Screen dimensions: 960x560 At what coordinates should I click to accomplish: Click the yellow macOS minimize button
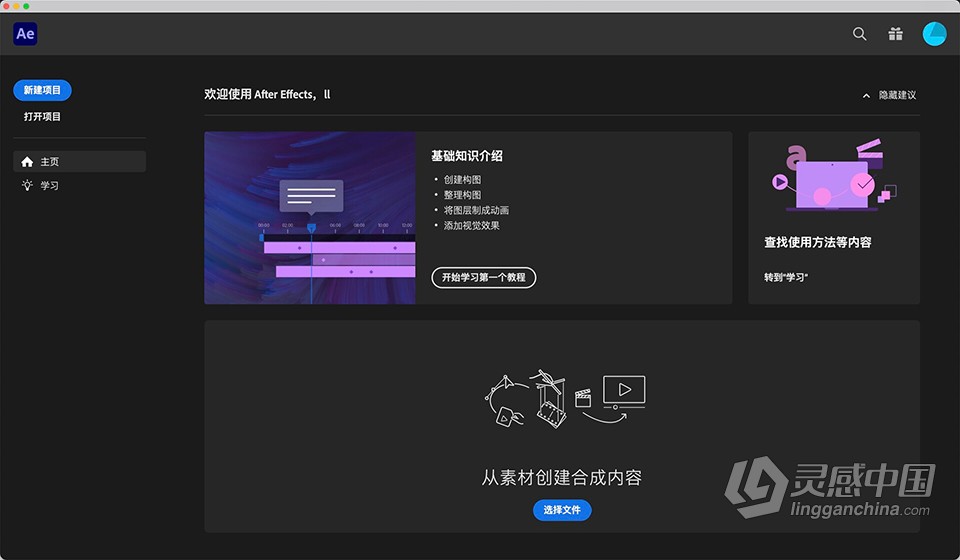(16, 6)
